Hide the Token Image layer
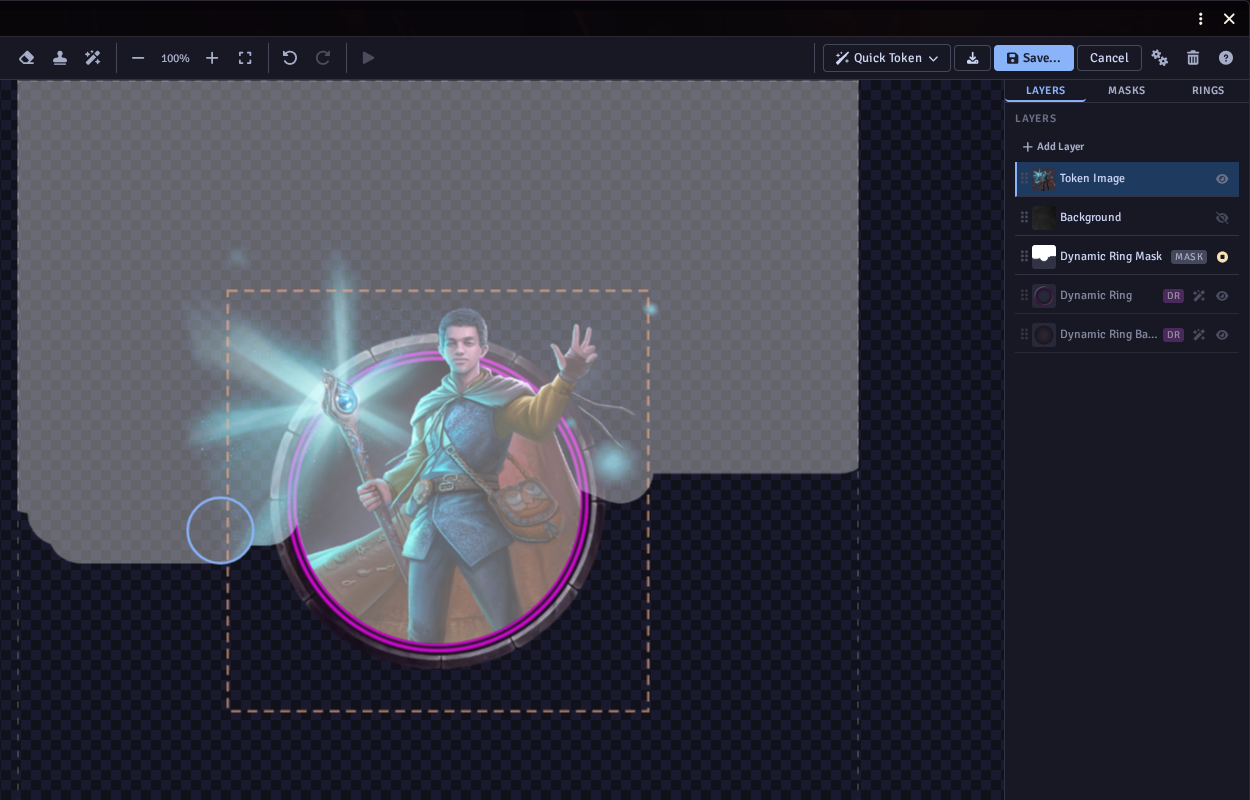The height and width of the screenshot is (800, 1250). pyautogui.click(x=1222, y=179)
